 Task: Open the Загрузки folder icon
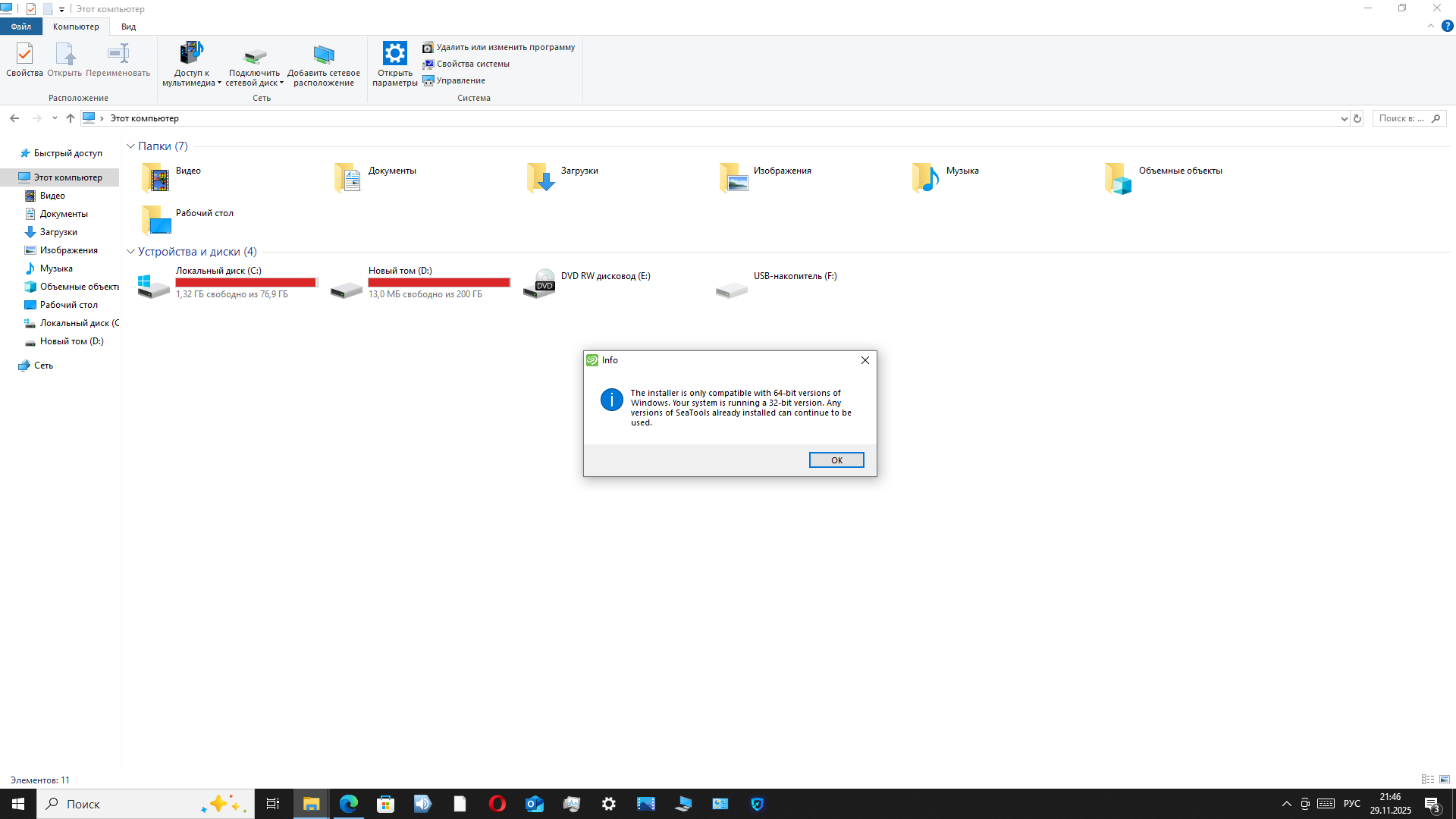pos(541,178)
